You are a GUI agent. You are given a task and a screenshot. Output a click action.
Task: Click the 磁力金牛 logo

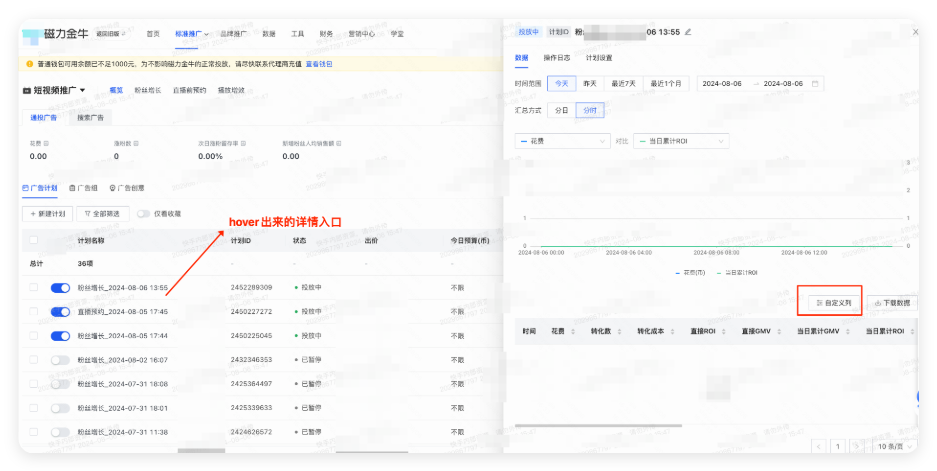[56, 34]
